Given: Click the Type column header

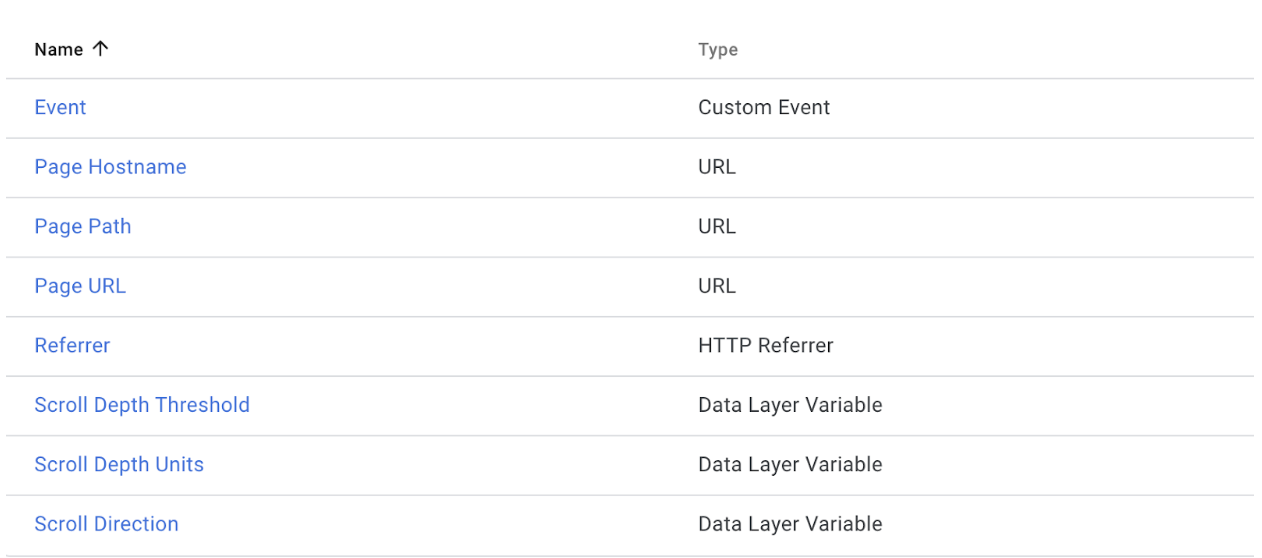Looking at the screenshot, I should click(717, 50).
